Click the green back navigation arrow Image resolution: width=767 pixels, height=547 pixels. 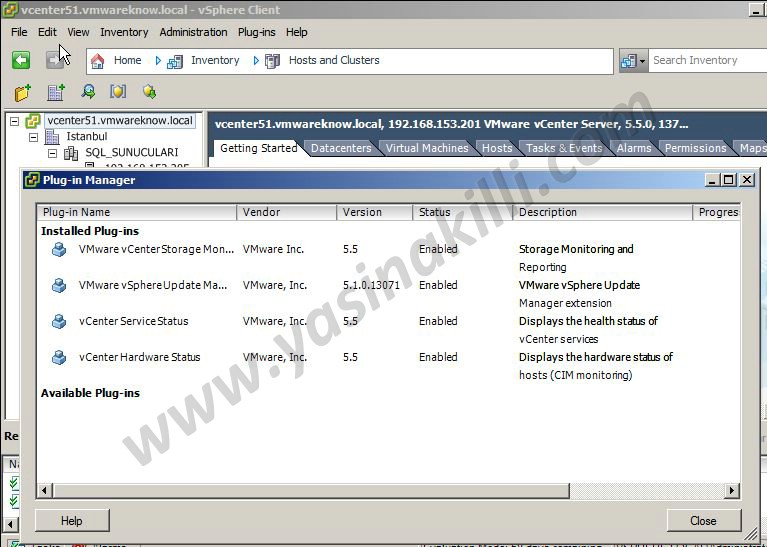pos(21,60)
